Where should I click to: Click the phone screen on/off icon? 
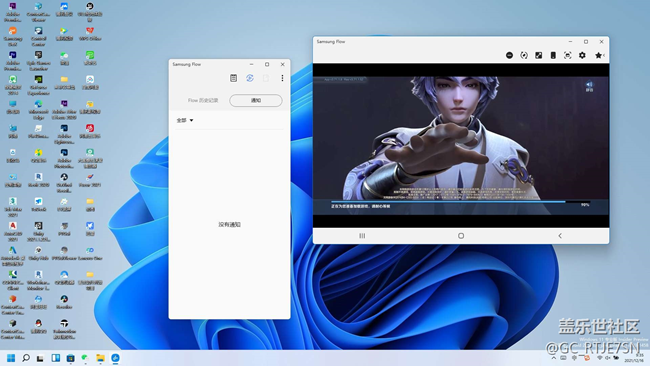tap(553, 55)
